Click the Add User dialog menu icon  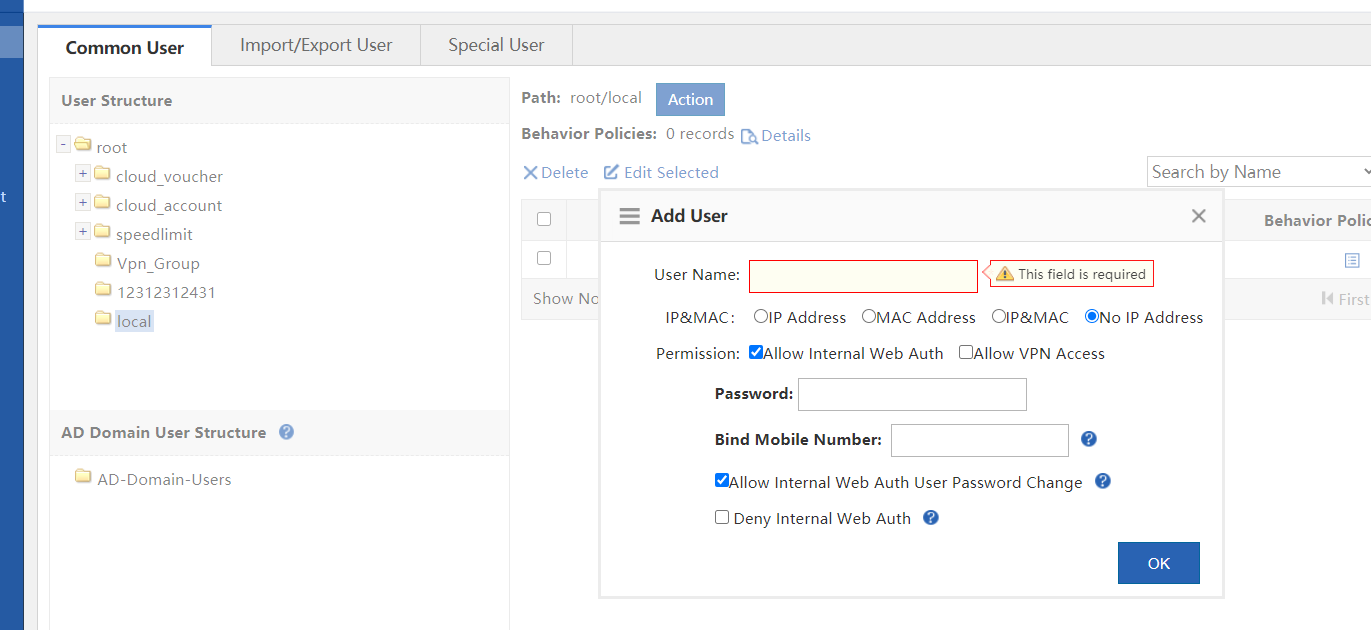point(629,216)
